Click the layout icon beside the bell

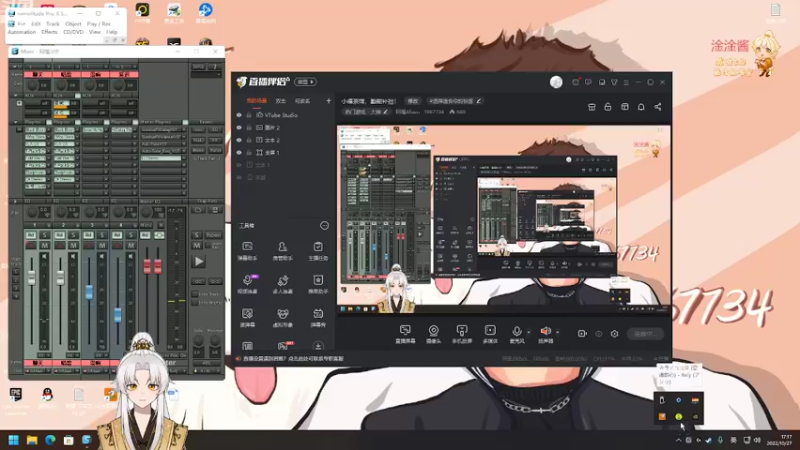click(x=624, y=107)
